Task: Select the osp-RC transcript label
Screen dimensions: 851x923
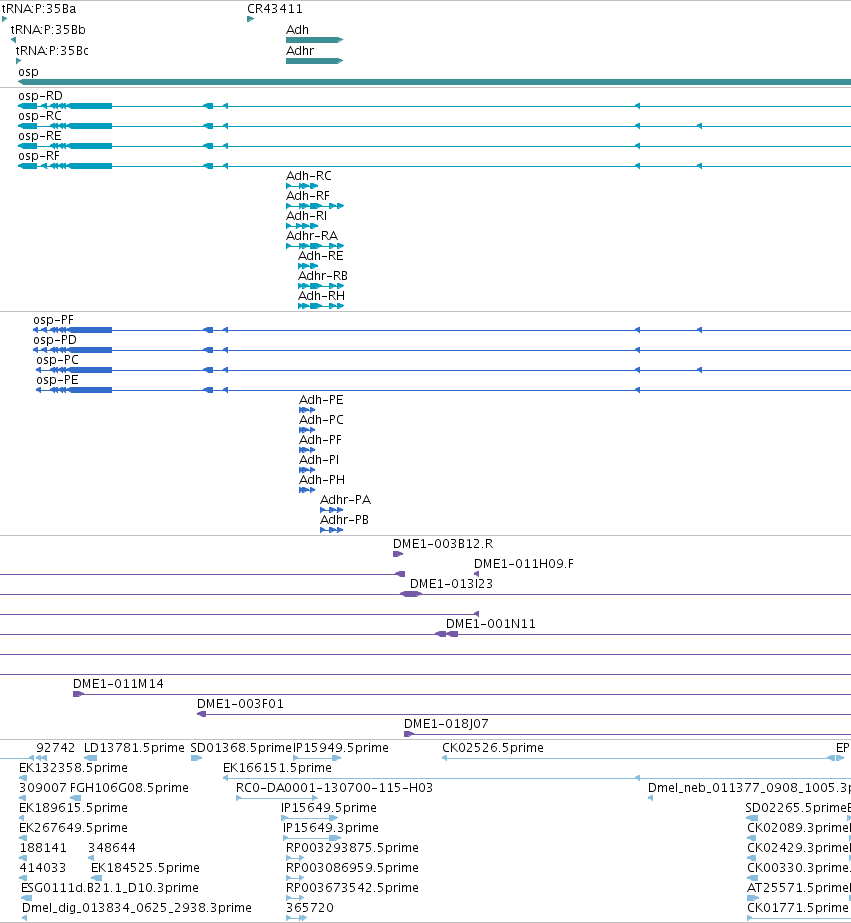Action: [40, 115]
